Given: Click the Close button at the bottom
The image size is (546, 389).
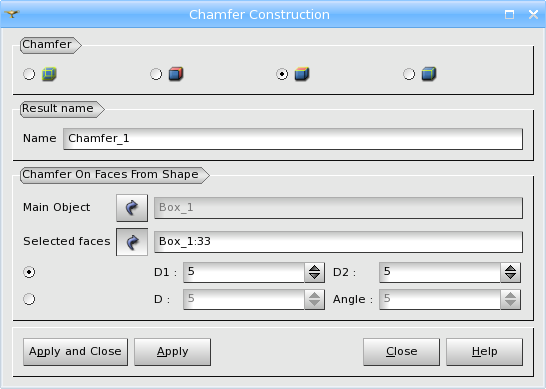Looking at the screenshot, I should click(401, 352).
